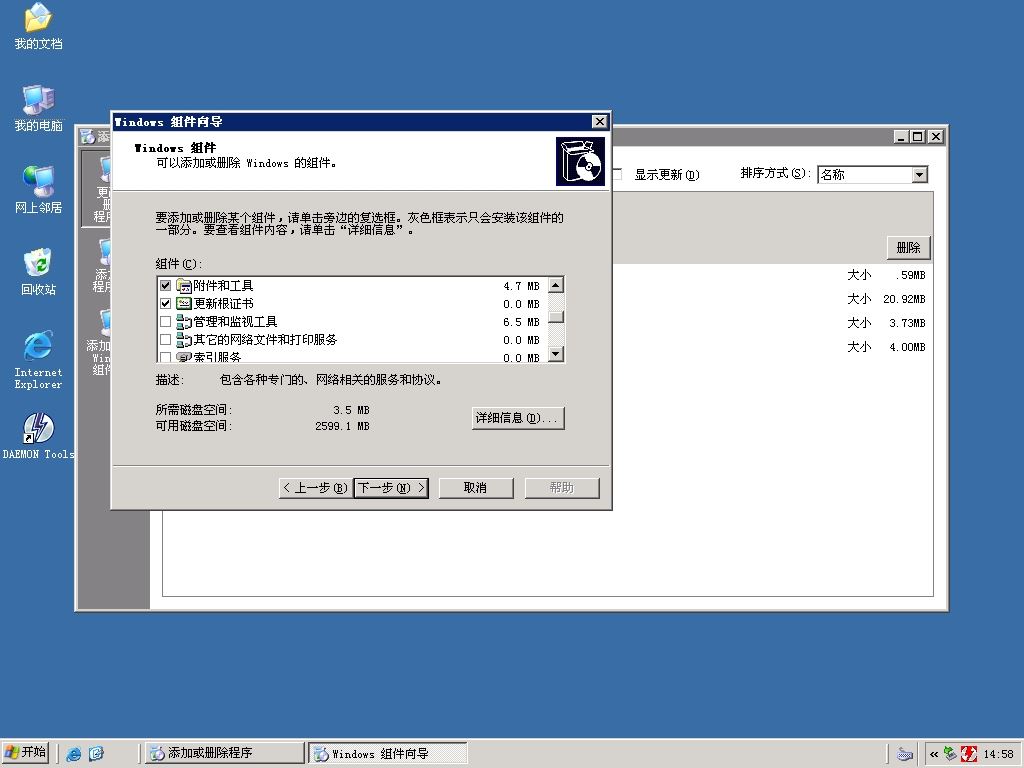This screenshot has width=1024, height=768.
Task: Click the component list scroll up arrow
Action: point(556,285)
